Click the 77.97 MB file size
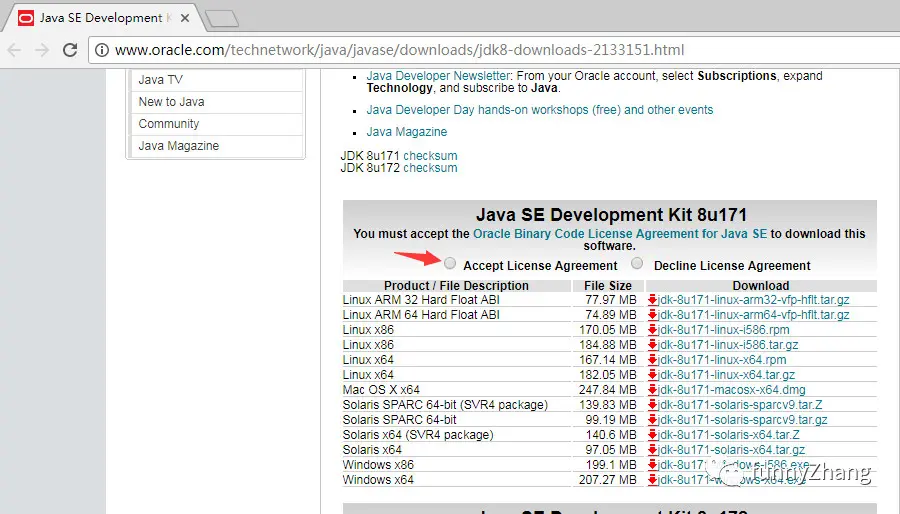This screenshot has width=900, height=514. tap(611, 300)
